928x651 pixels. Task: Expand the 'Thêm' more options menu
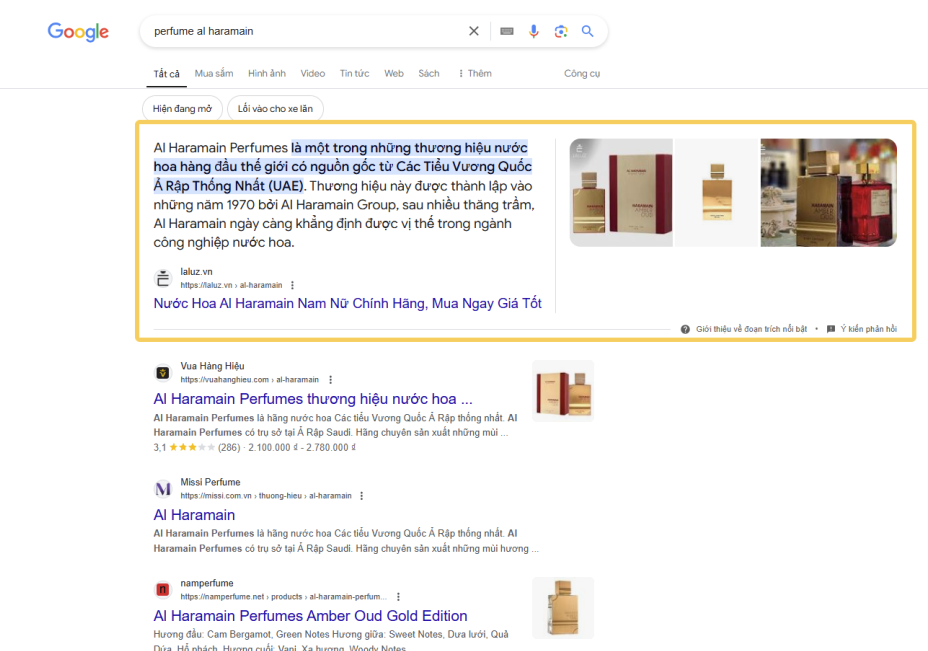[x=474, y=73]
